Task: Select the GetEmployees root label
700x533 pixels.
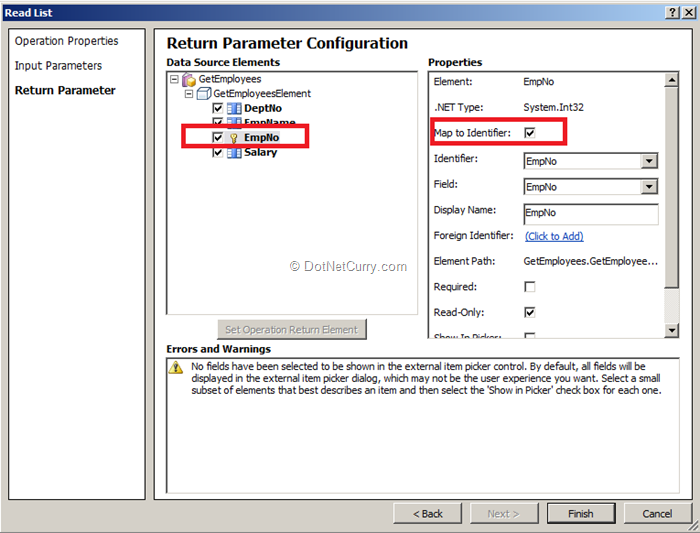Action: pos(230,79)
